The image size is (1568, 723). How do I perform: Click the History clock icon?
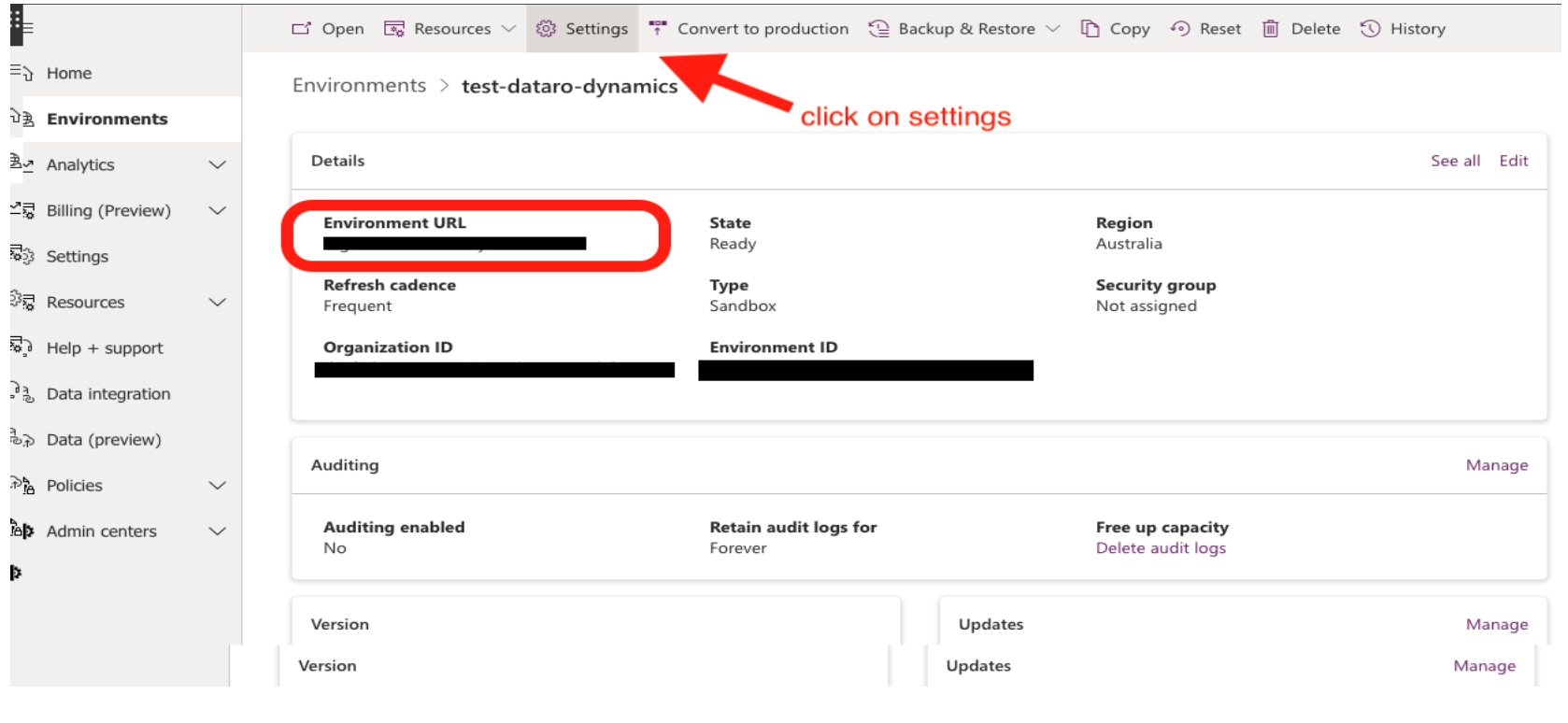(1370, 29)
